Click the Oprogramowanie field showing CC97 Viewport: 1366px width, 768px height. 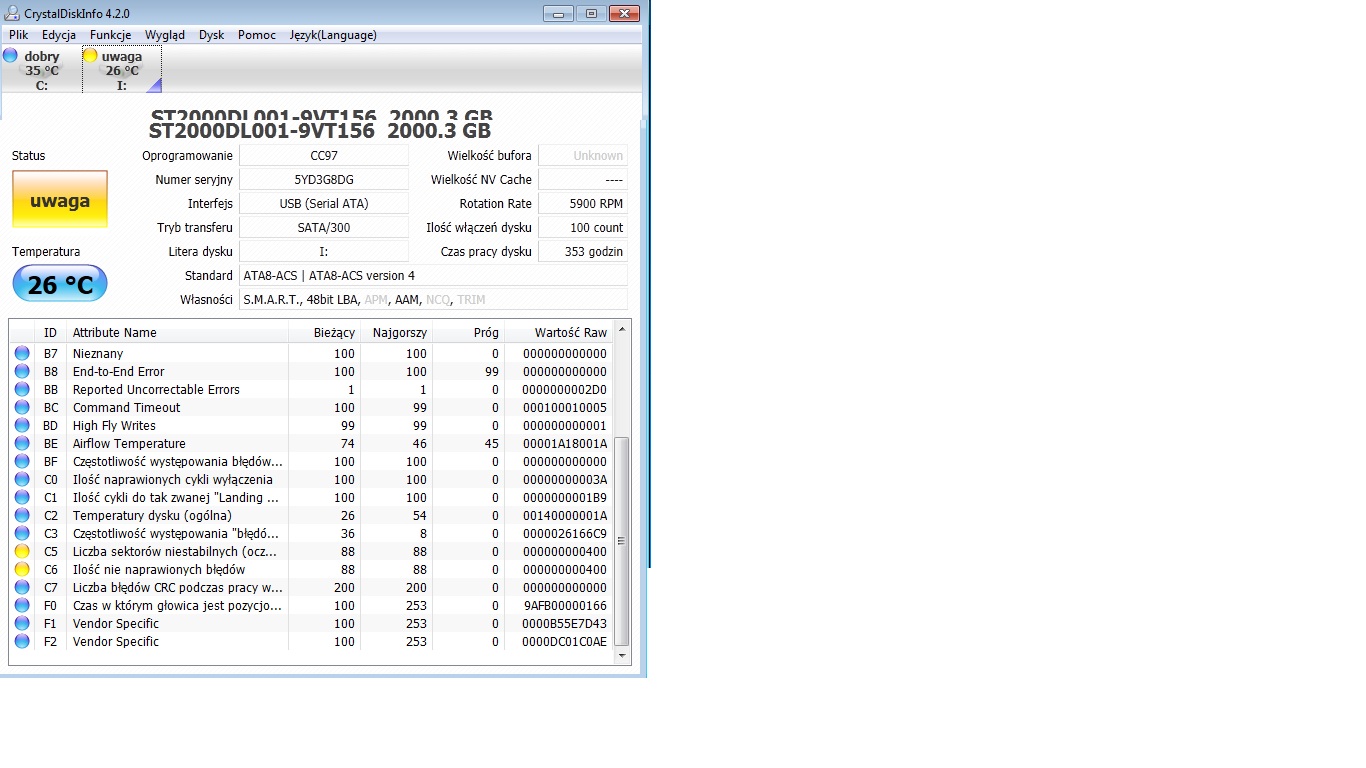pos(324,155)
